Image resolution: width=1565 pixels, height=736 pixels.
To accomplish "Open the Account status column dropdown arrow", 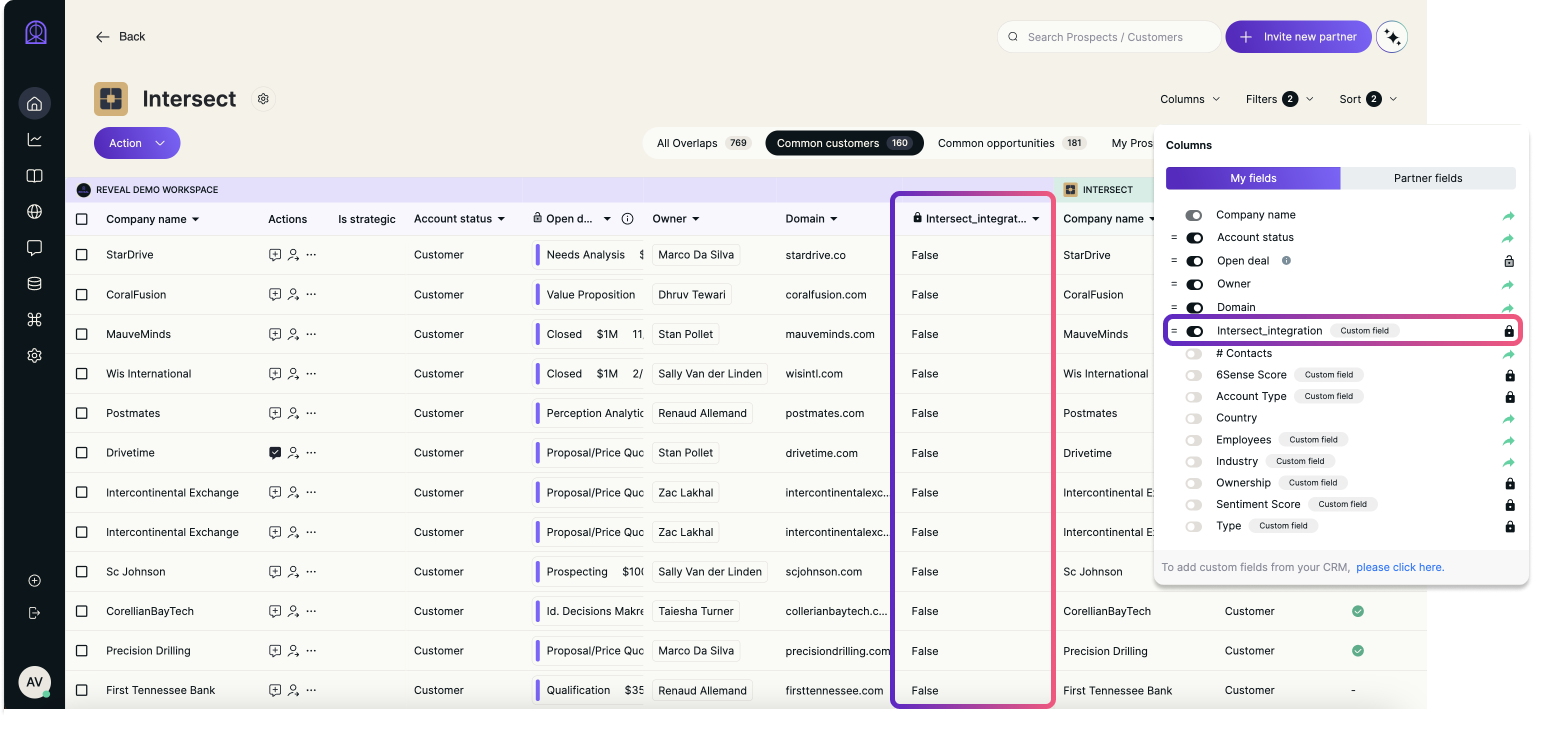I will pyautogui.click(x=501, y=219).
